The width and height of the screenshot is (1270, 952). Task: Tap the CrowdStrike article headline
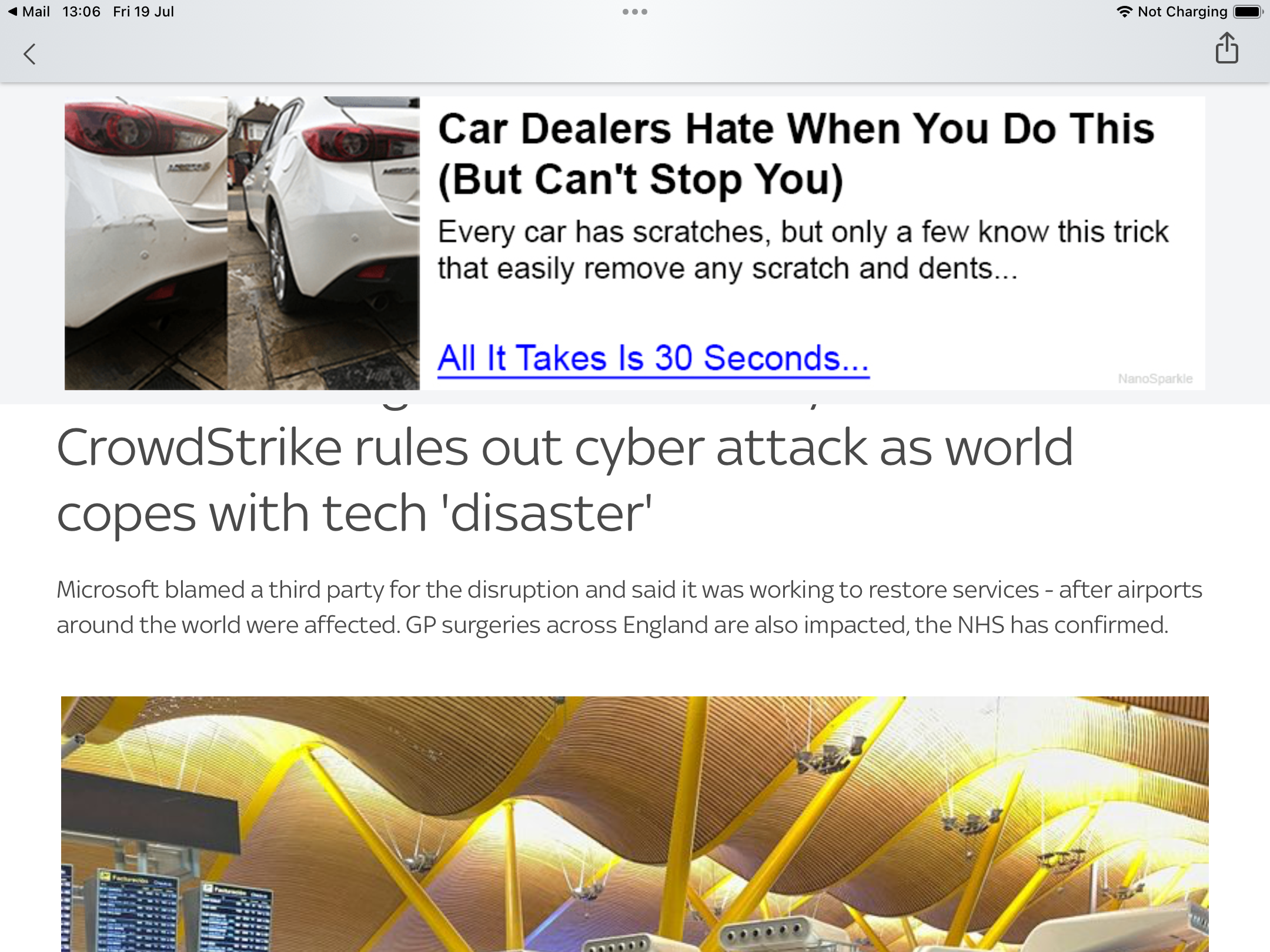(x=564, y=480)
